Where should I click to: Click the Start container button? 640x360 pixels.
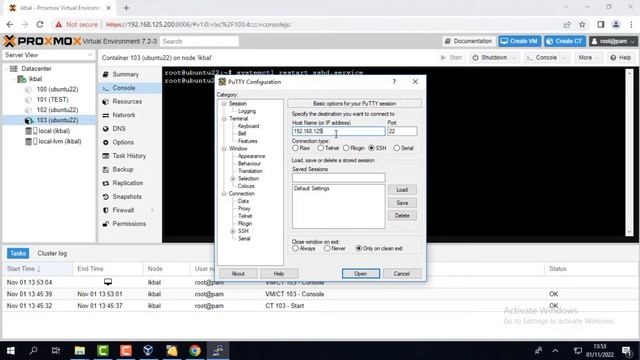pos(451,58)
